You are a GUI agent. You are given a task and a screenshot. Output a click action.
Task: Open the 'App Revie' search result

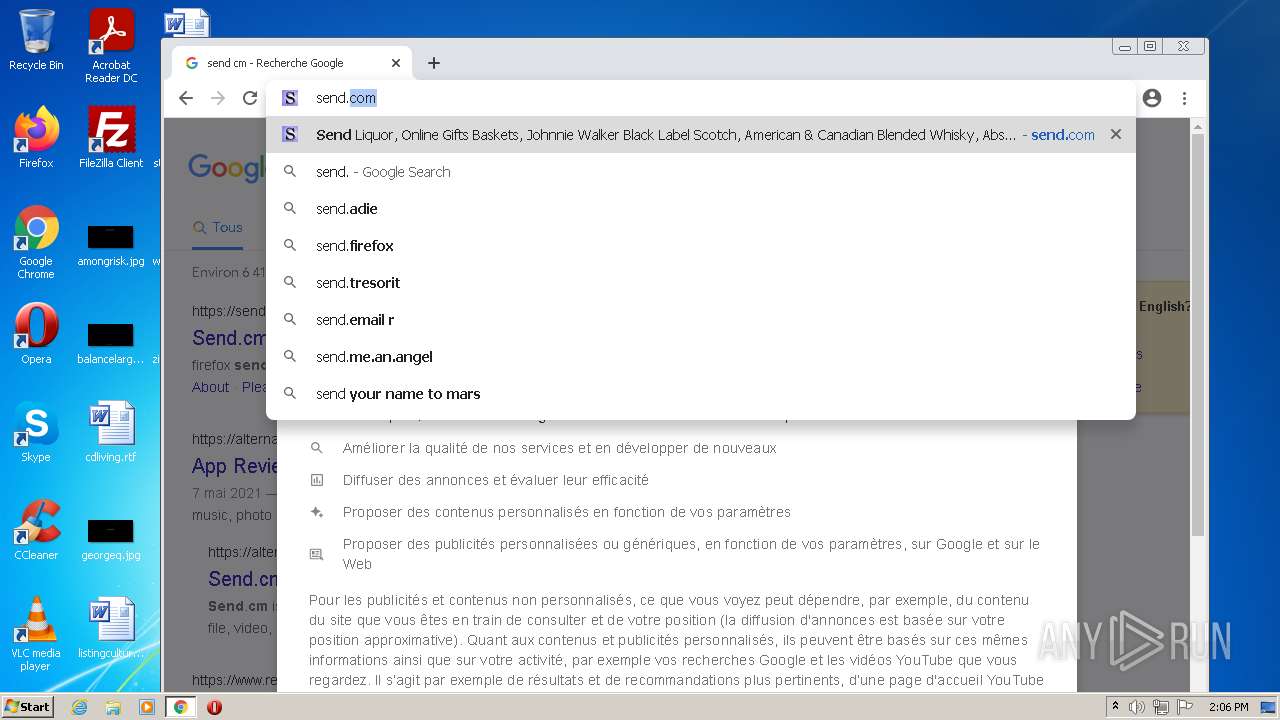click(234, 466)
